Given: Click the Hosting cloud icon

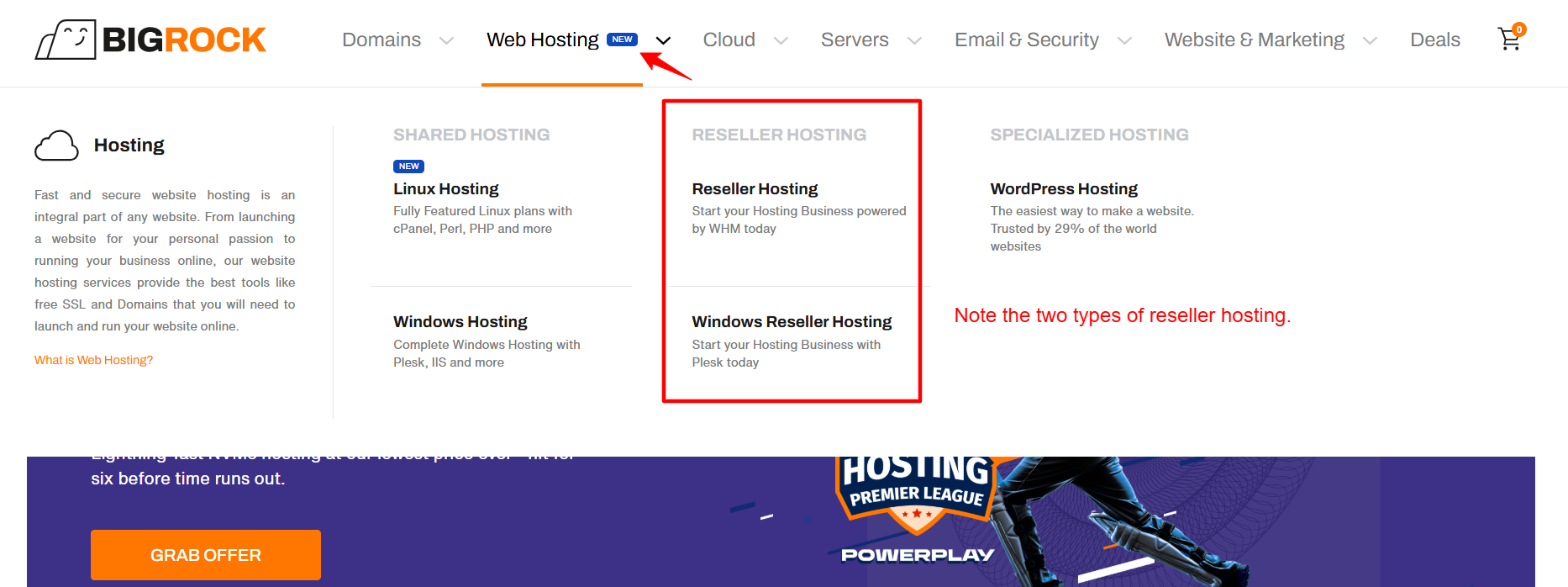Looking at the screenshot, I should click(56, 145).
